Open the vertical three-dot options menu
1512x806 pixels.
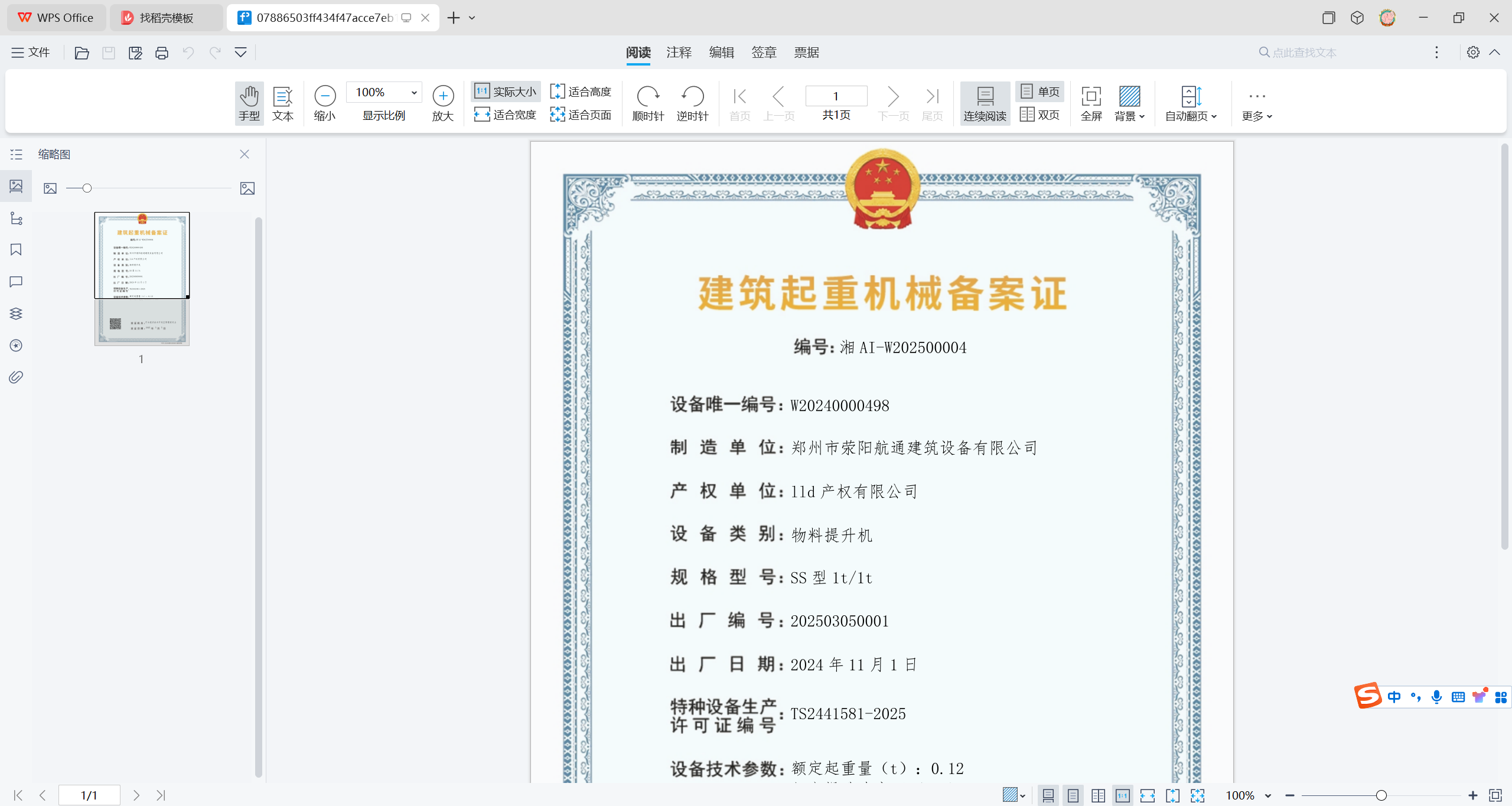[x=1436, y=52]
